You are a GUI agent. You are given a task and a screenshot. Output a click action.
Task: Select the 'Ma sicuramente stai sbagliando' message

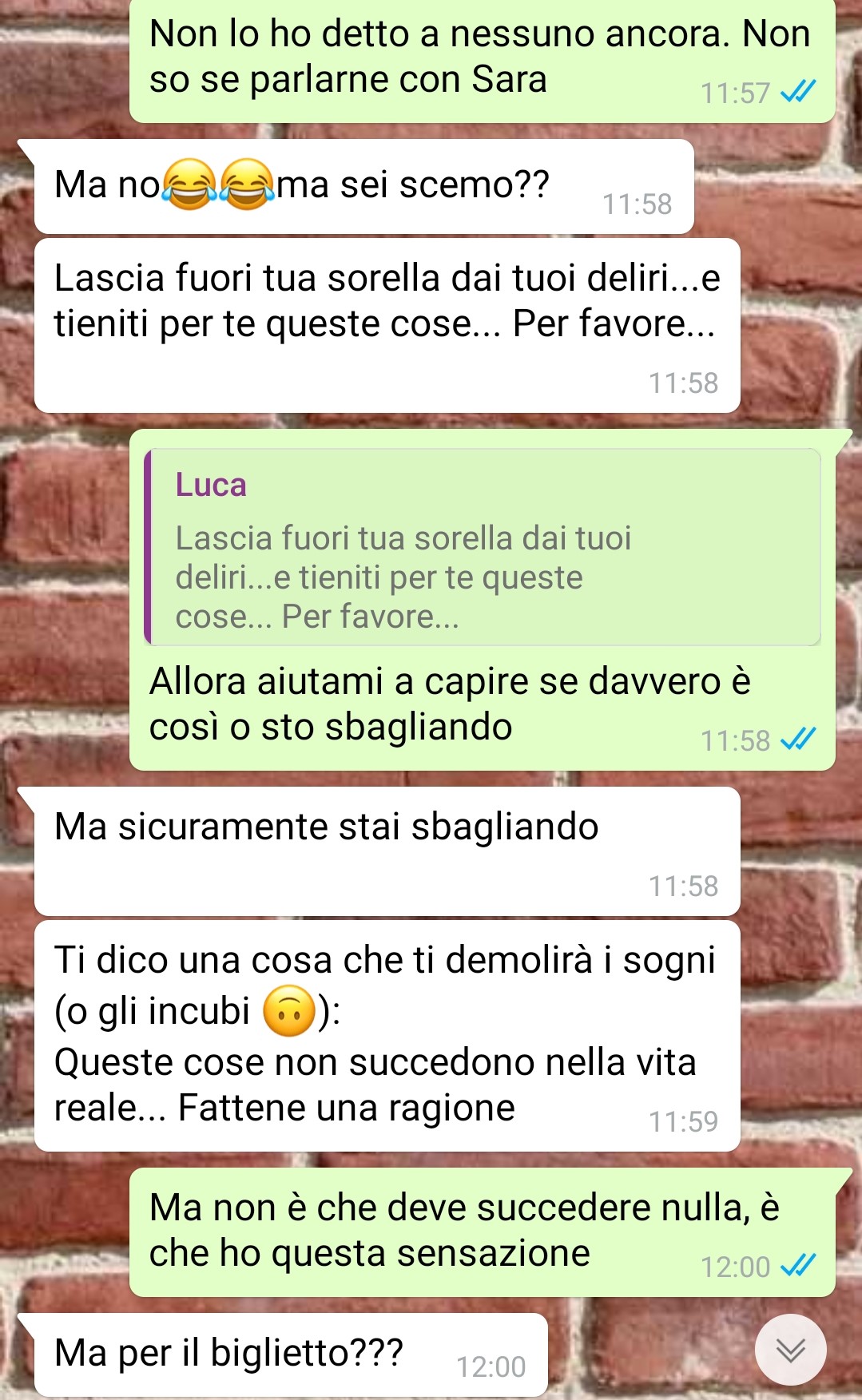[387, 851]
